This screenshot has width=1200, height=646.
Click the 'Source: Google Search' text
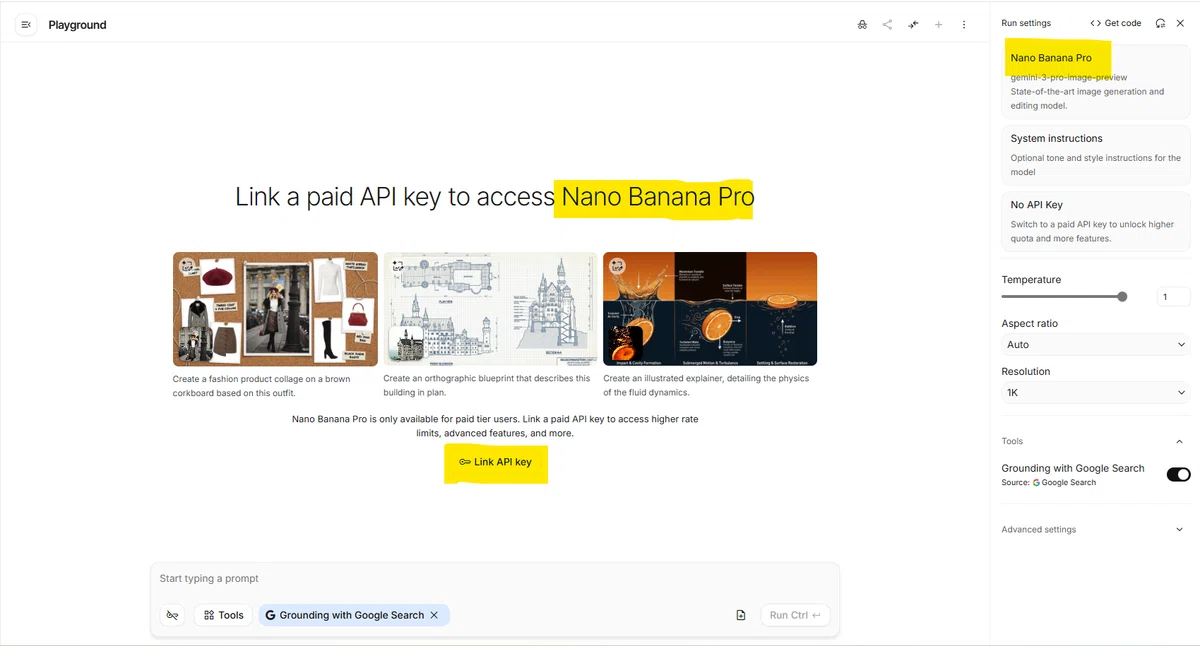(1049, 483)
